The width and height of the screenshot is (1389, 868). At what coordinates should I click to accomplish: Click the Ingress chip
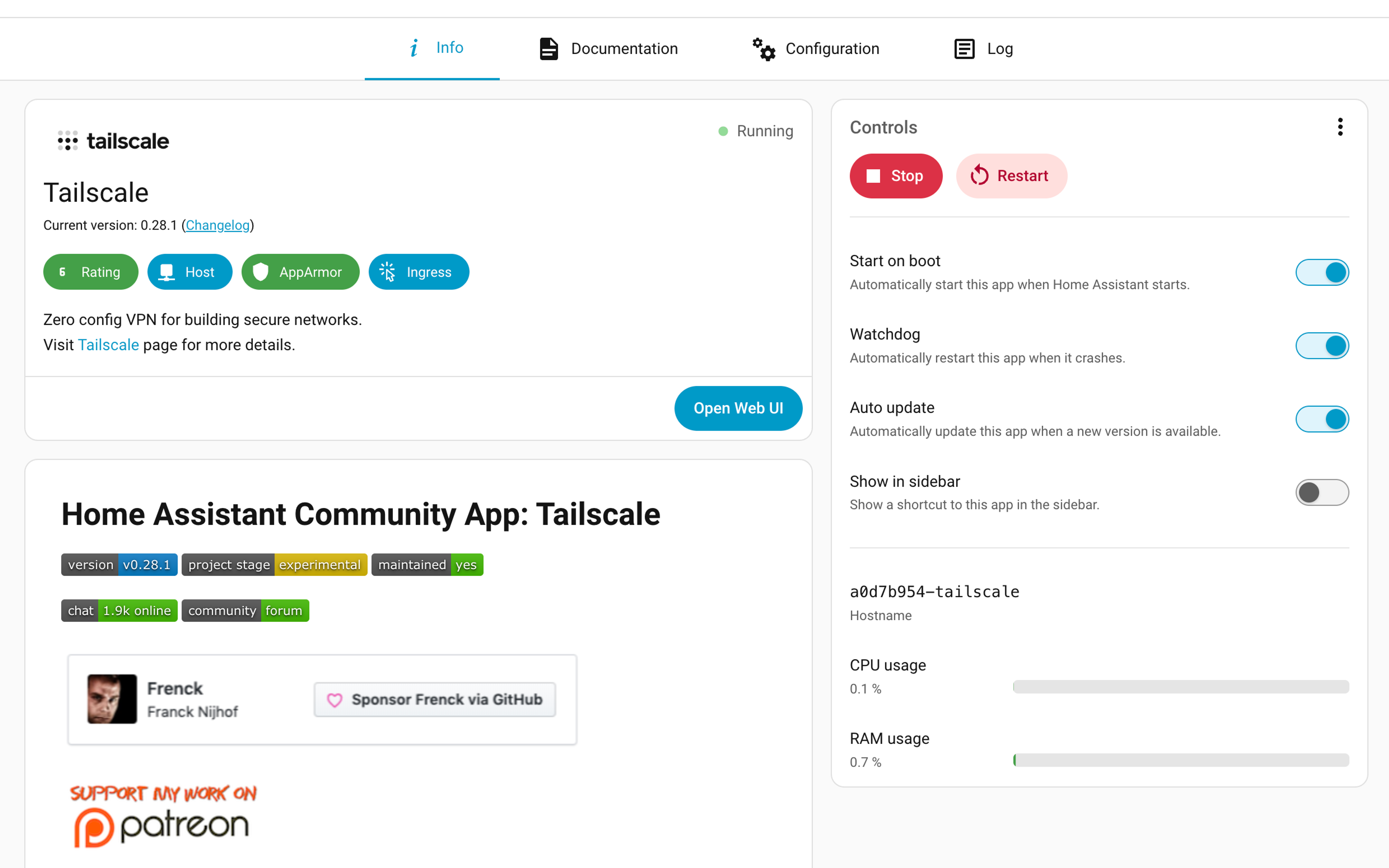point(419,272)
